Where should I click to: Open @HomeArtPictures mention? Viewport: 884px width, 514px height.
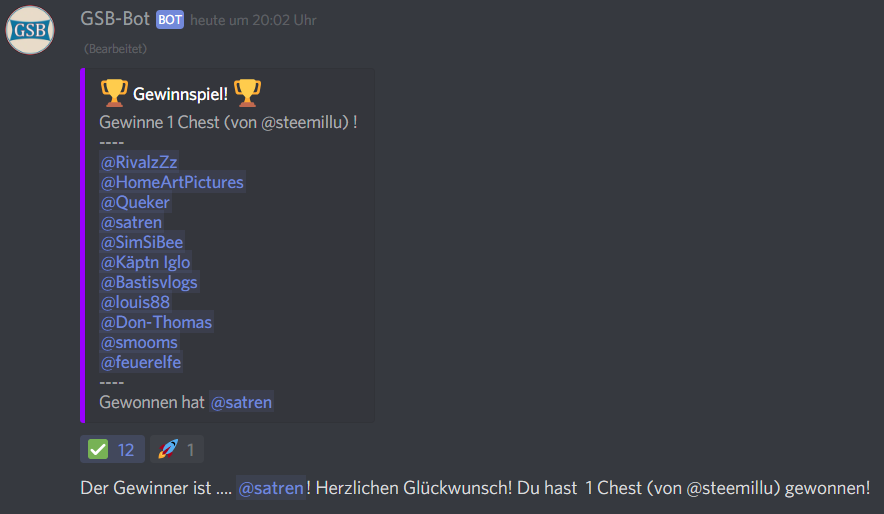click(172, 182)
